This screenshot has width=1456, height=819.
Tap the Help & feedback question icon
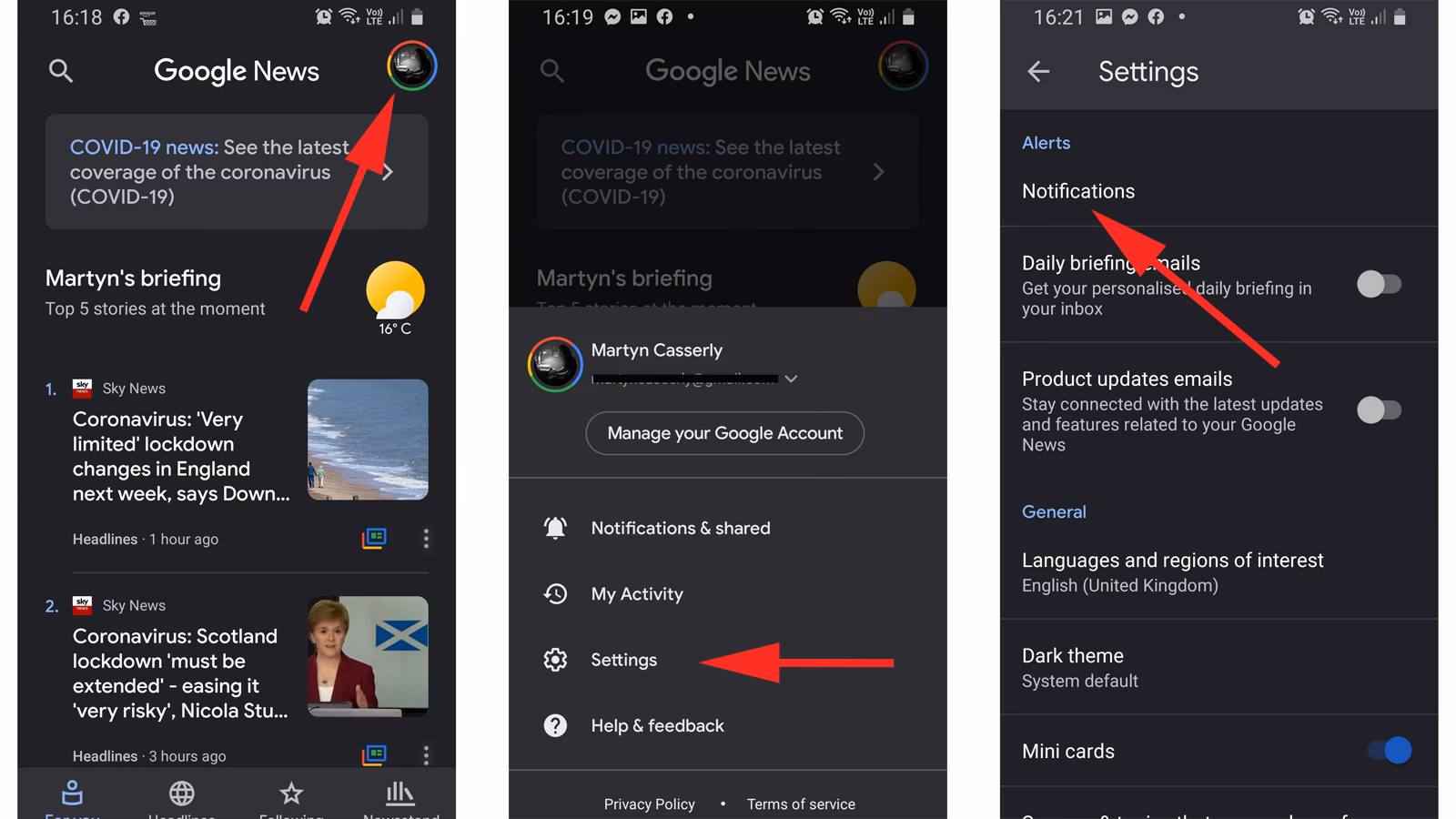(556, 725)
